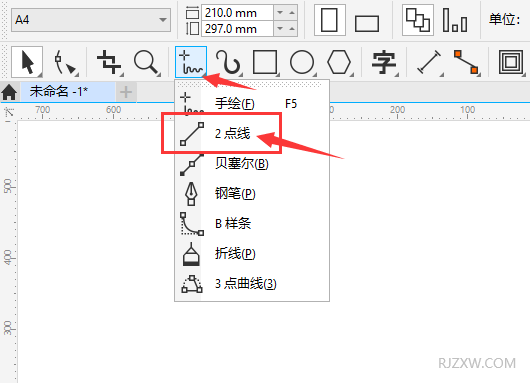The image size is (530, 383).
Task: Open the A4 page size dropdown
Action: (x=91, y=20)
